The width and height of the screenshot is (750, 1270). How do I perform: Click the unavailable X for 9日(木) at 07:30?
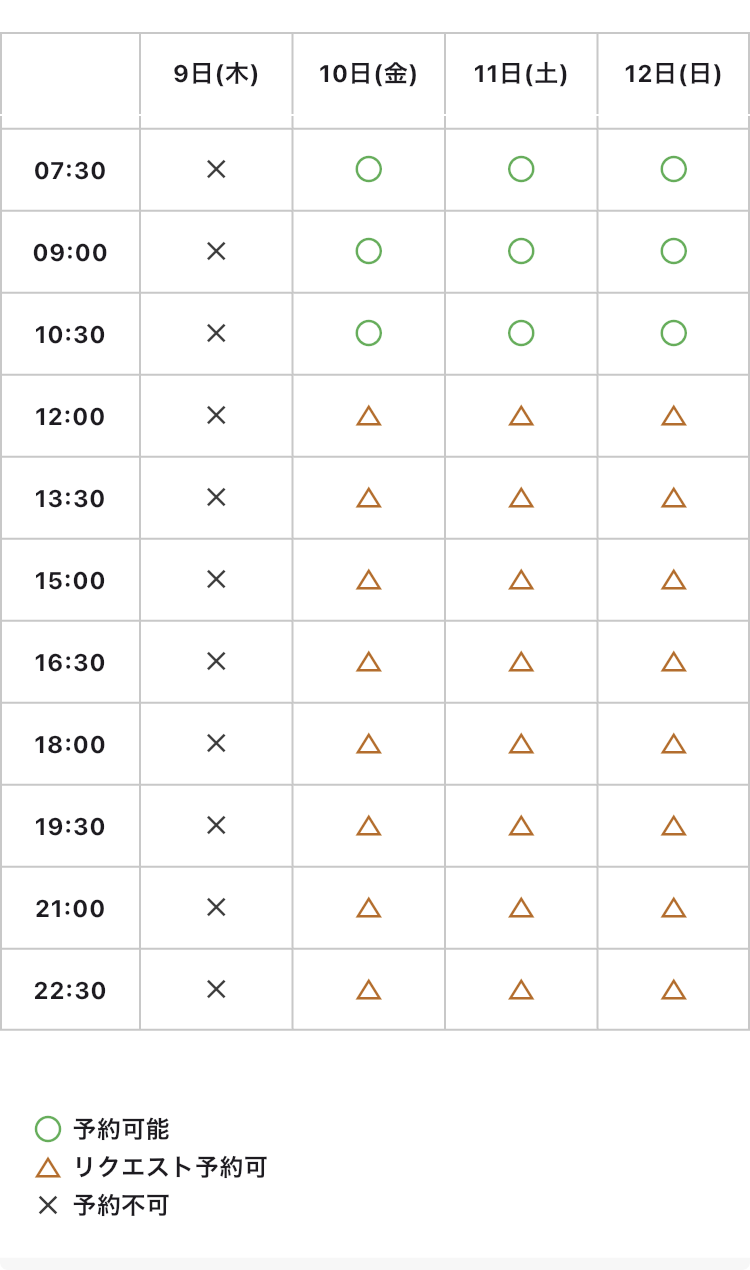tap(216, 170)
